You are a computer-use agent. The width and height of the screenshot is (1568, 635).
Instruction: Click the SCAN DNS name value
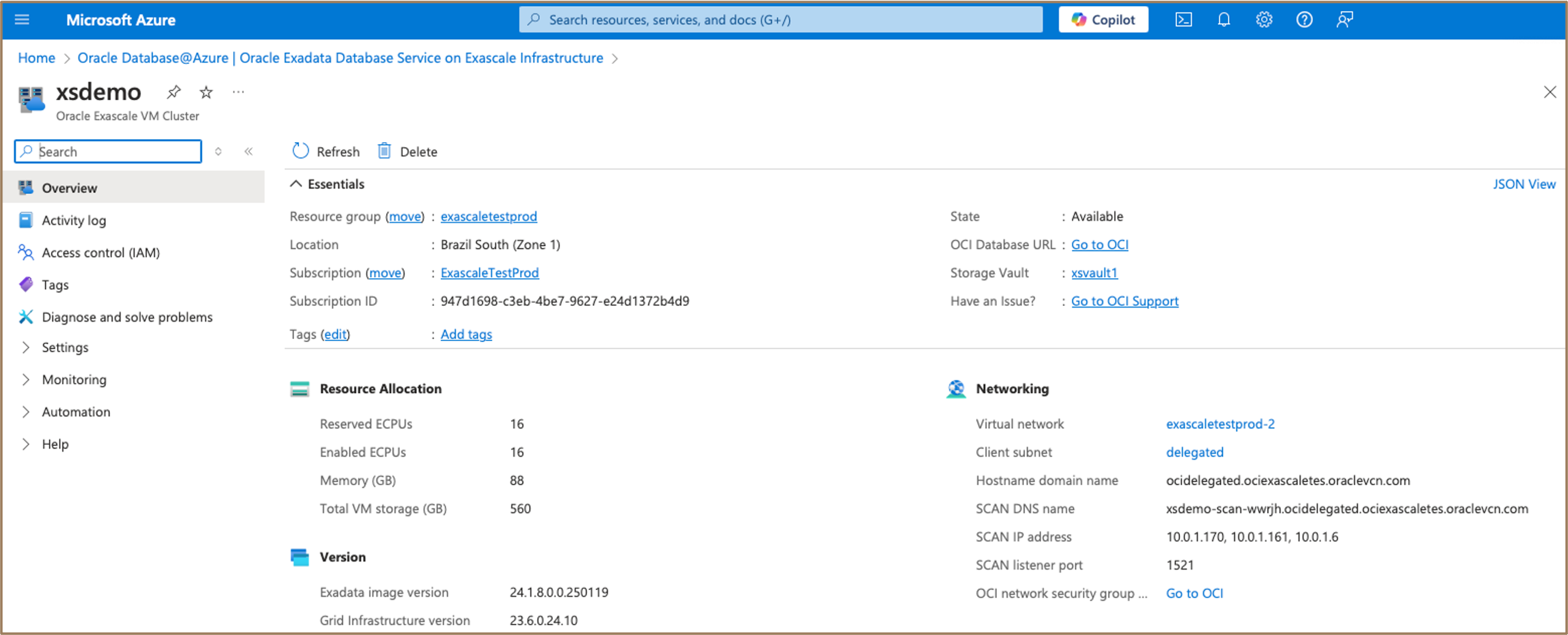(x=1347, y=509)
